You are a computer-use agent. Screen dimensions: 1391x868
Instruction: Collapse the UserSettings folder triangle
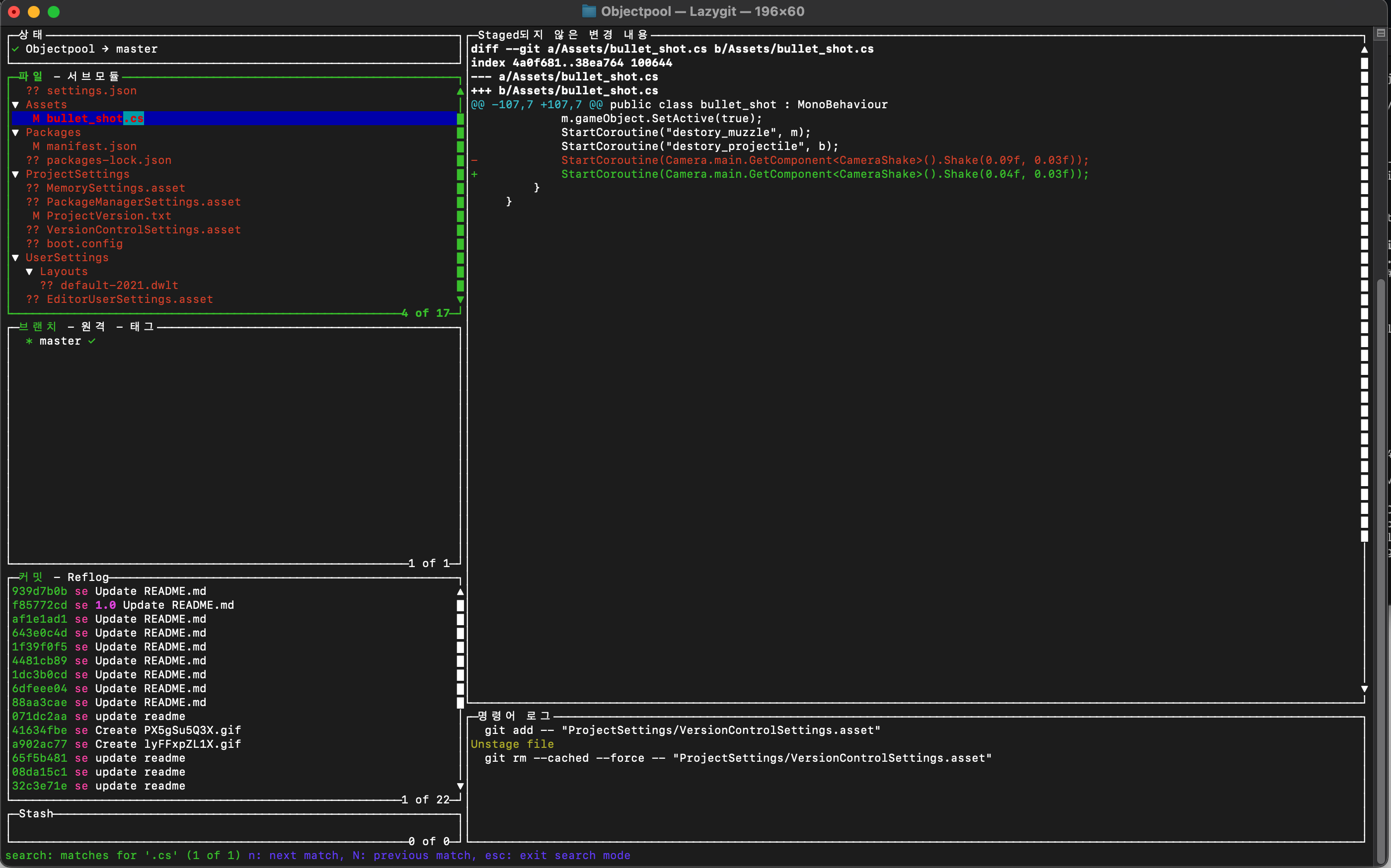tap(15, 258)
